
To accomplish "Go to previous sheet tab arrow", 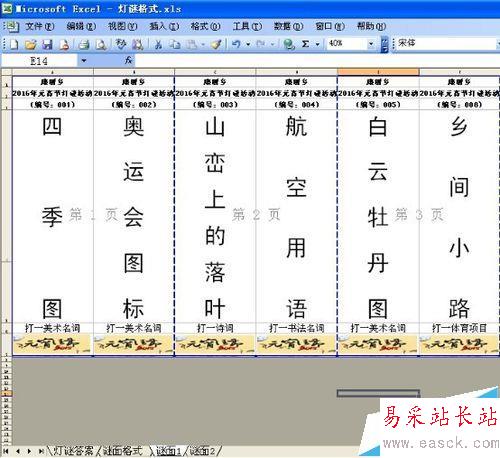I will pos(18,451).
